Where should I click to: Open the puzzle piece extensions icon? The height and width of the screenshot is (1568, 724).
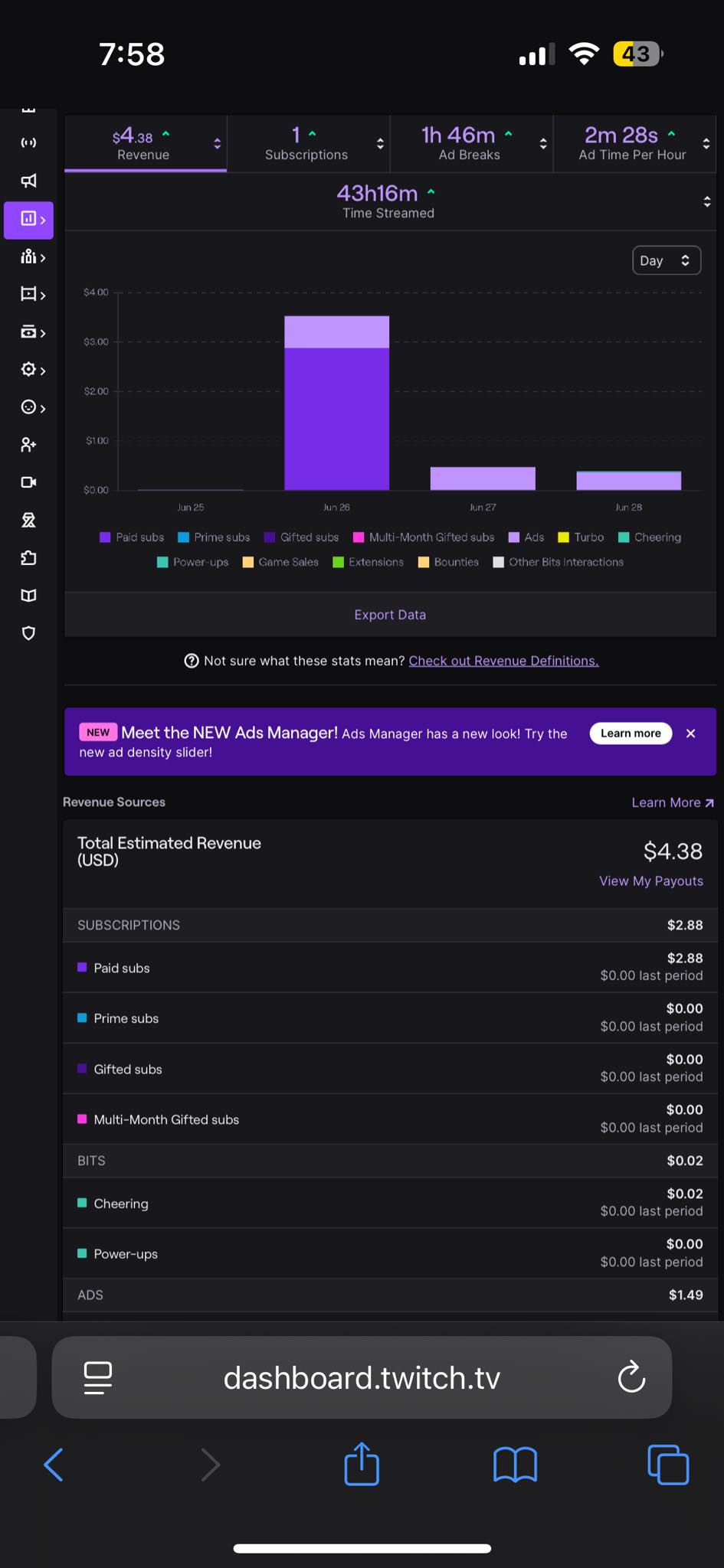click(28, 557)
